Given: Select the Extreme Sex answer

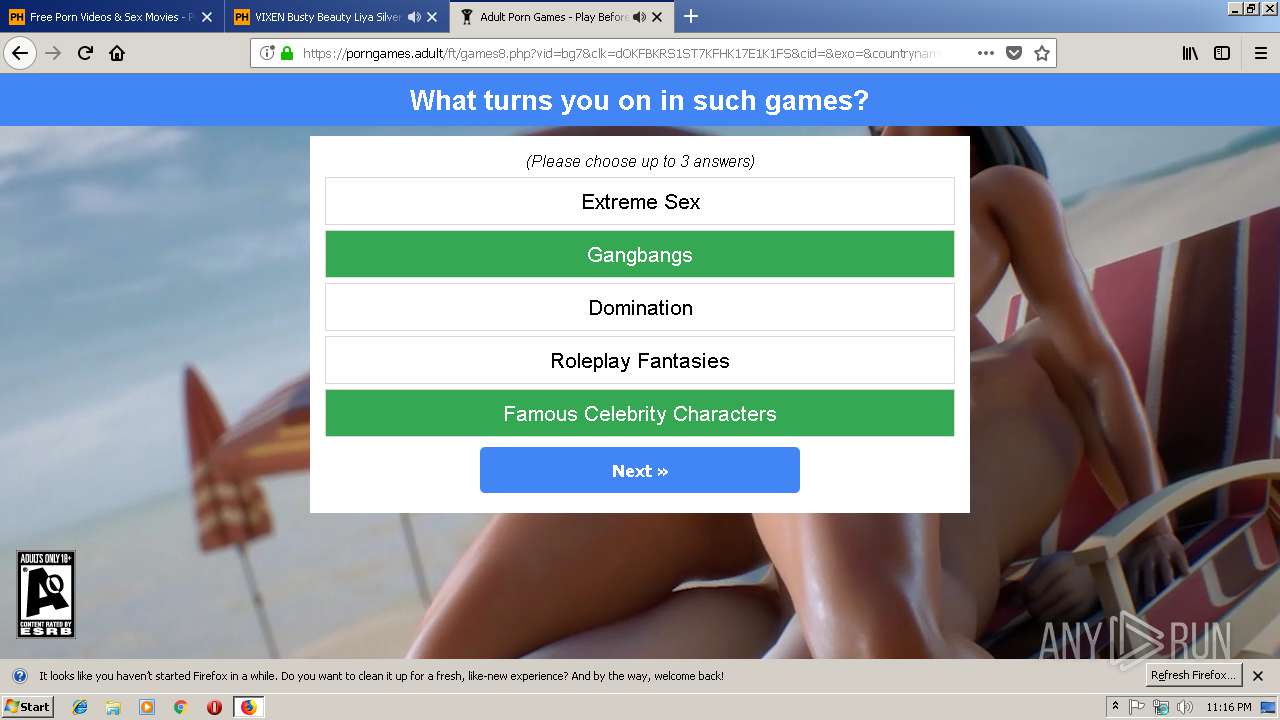Looking at the screenshot, I should 640,201.
